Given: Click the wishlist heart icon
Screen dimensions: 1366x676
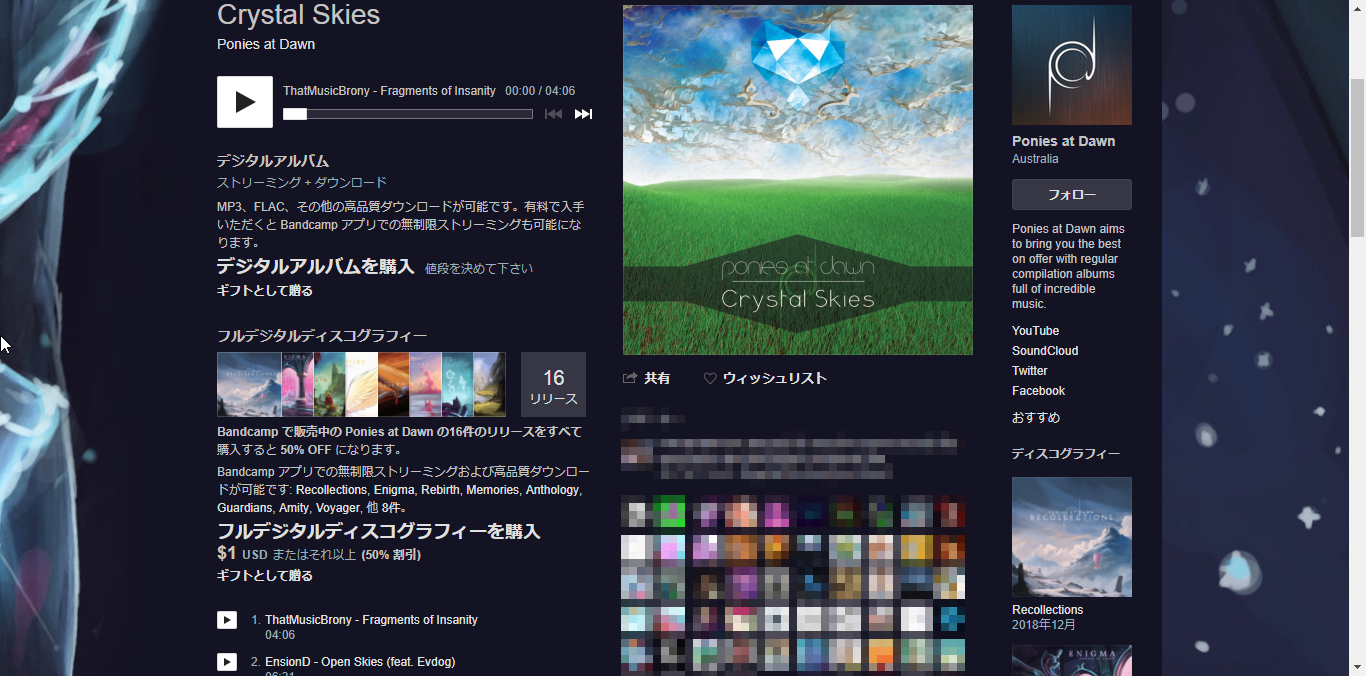Looking at the screenshot, I should point(710,378).
